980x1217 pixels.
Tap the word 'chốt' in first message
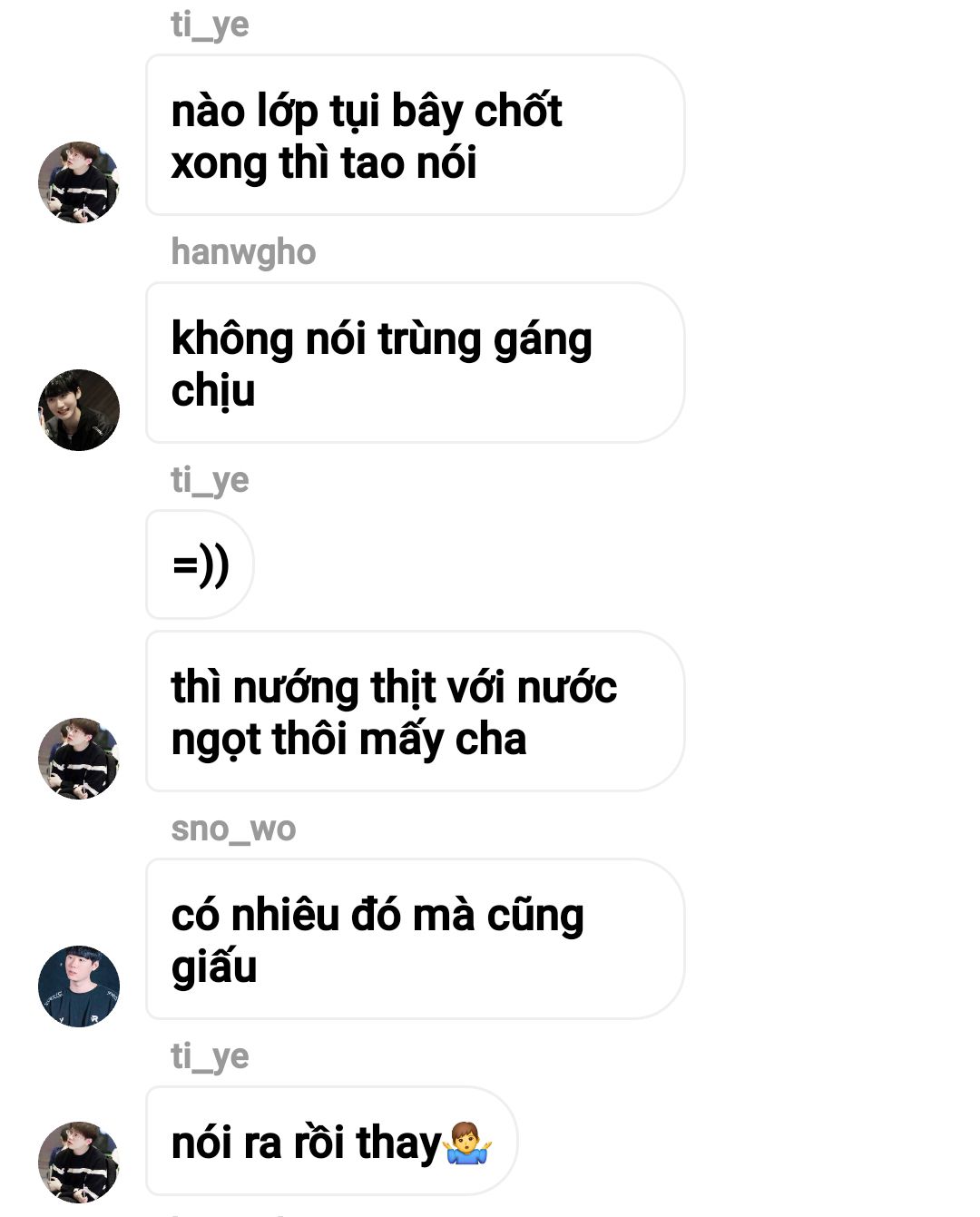pos(518,111)
